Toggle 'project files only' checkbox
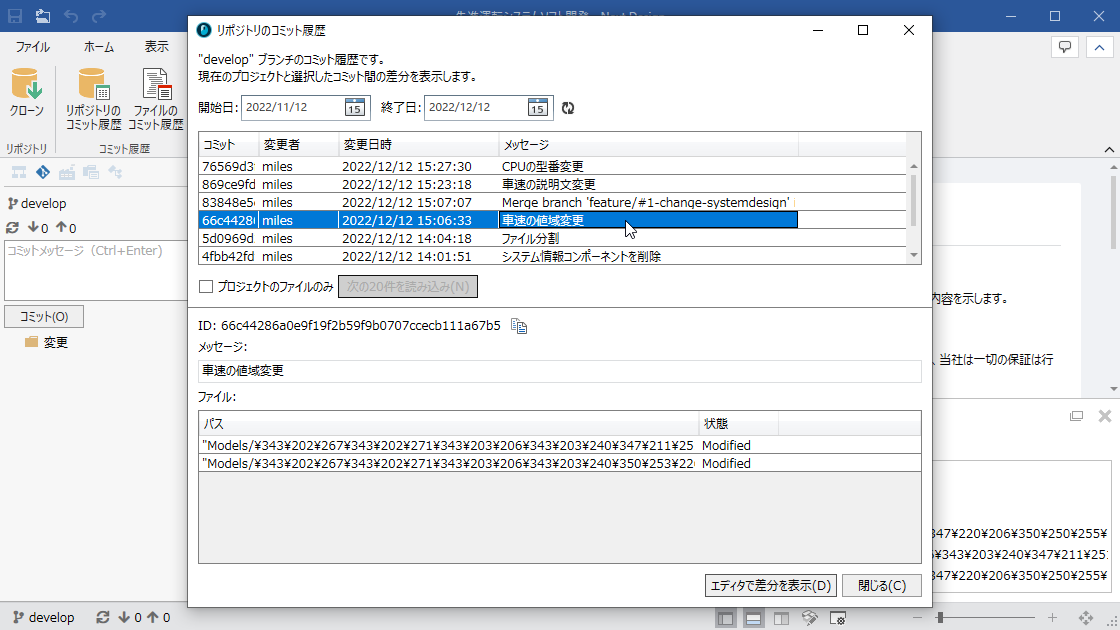This screenshot has width=1120, height=630. coord(206,286)
